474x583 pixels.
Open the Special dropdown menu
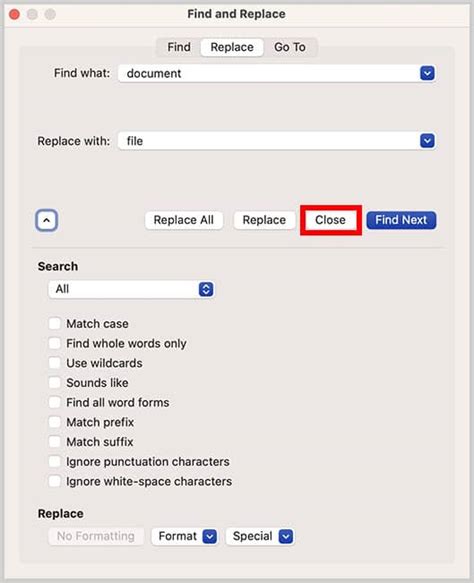pyautogui.click(x=260, y=536)
